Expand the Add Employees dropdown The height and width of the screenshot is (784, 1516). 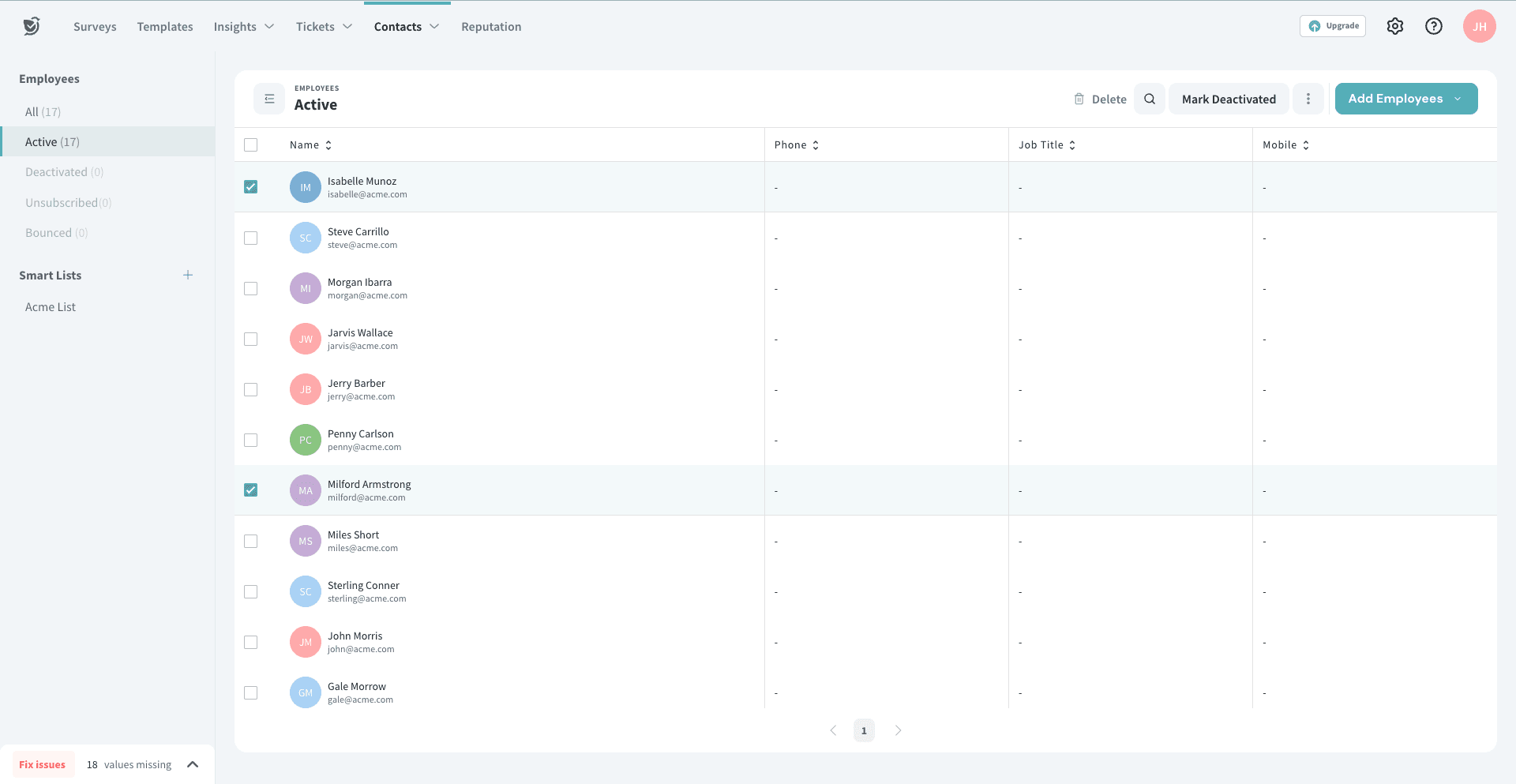[1457, 99]
